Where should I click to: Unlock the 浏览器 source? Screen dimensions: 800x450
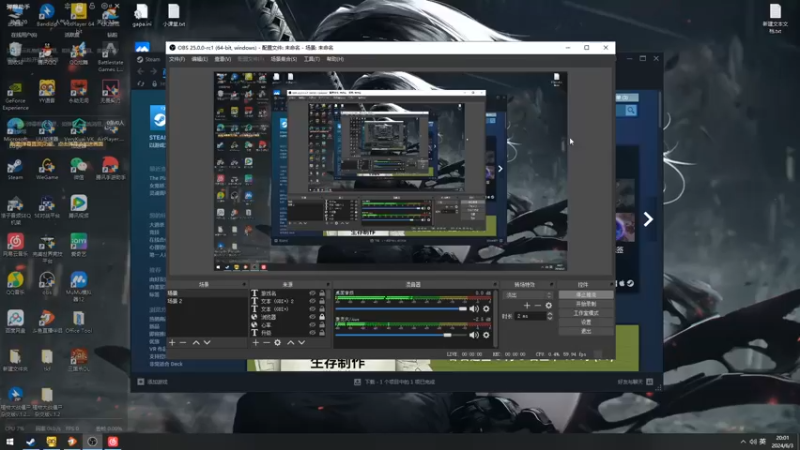(x=322, y=317)
